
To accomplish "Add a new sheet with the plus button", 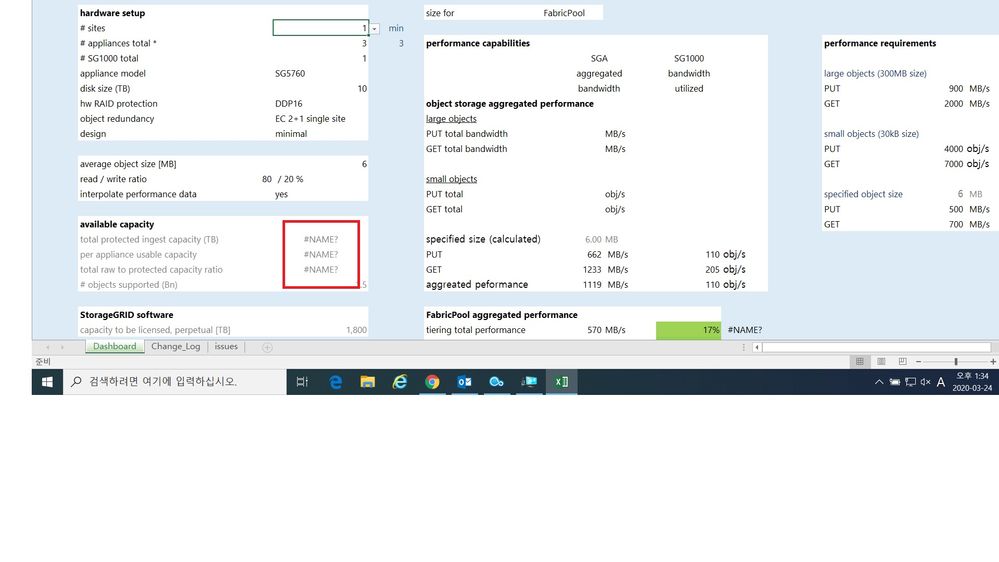I will coord(268,347).
